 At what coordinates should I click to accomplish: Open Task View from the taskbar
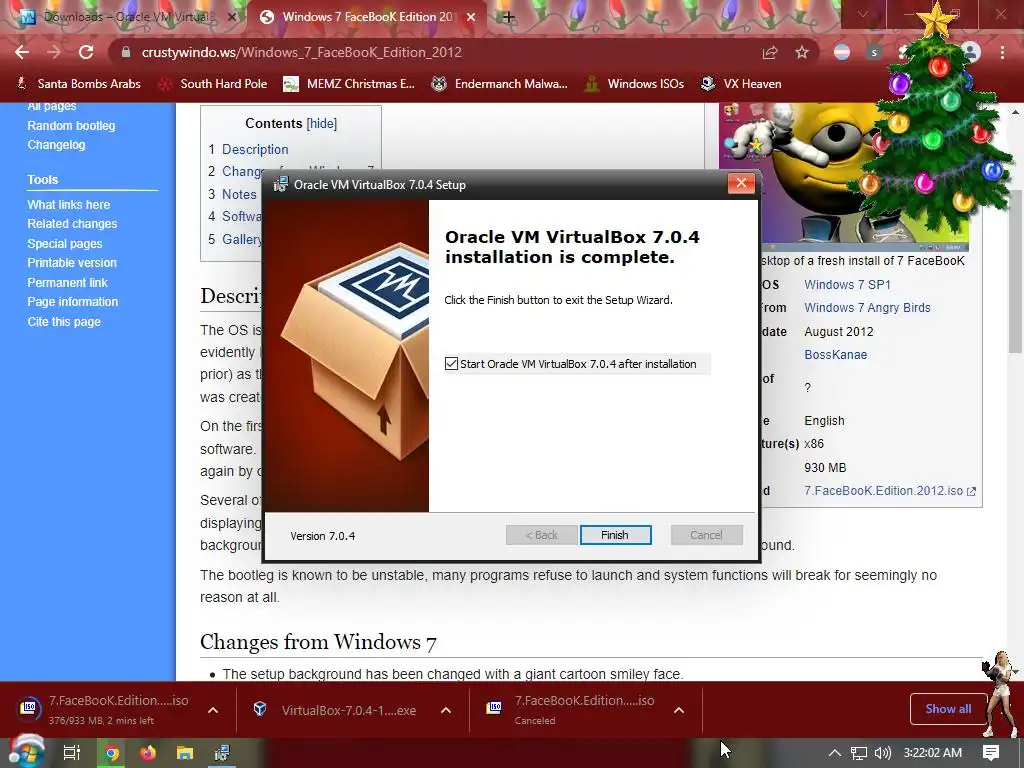[71, 753]
